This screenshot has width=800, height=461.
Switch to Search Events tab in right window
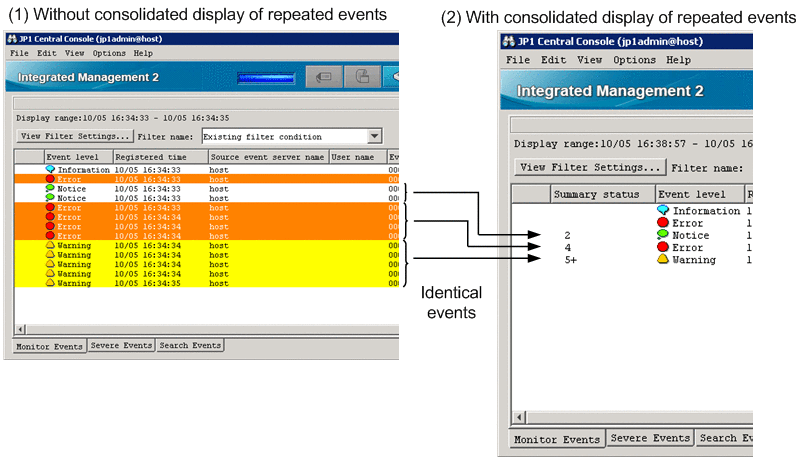coord(724,438)
